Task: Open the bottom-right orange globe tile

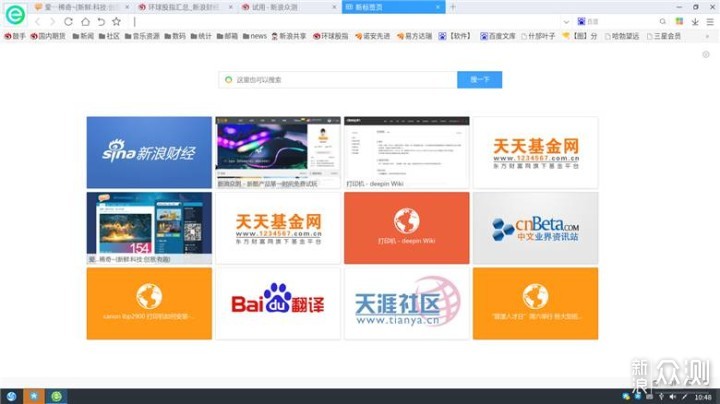Action: pyautogui.click(x=535, y=303)
